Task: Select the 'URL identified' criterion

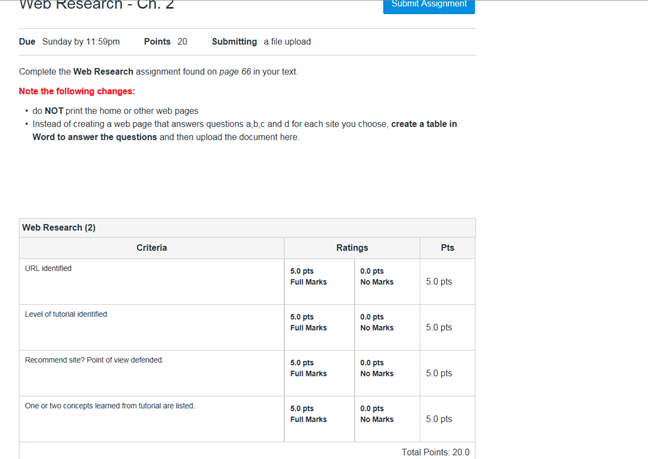Action: point(48,269)
